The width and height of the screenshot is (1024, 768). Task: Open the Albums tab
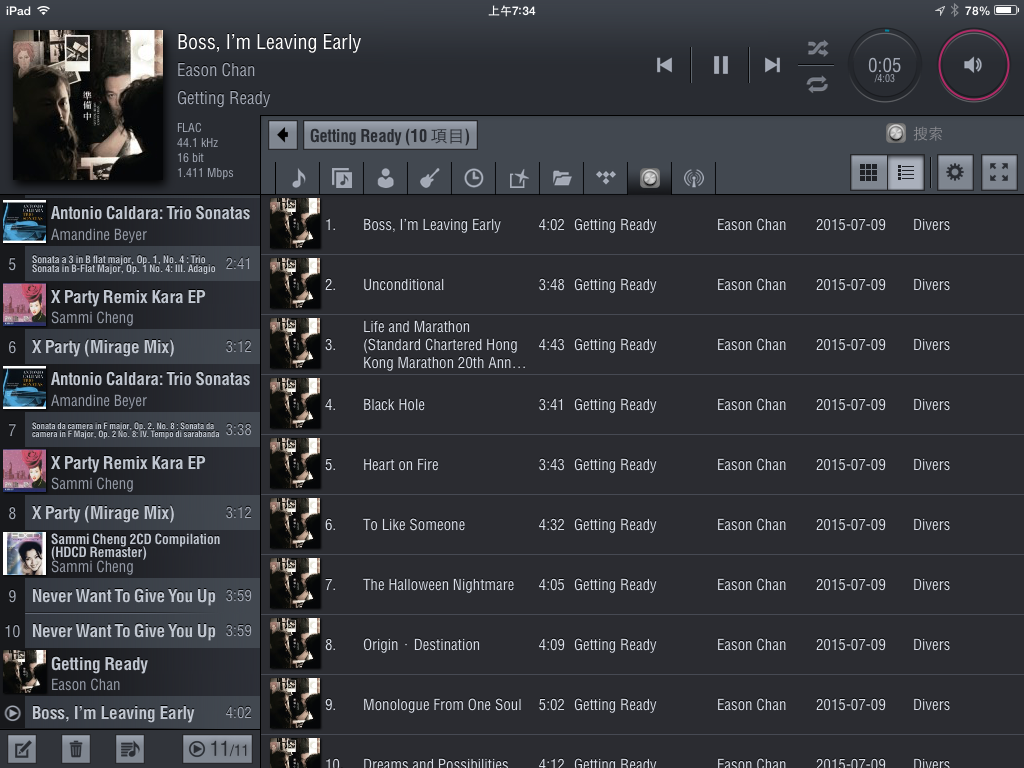(x=342, y=178)
